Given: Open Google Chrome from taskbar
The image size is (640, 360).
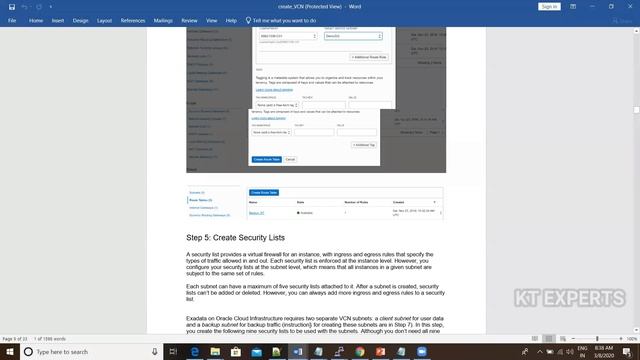Looking at the screenshot, I should pyautogui.click(x=360, y=351).
